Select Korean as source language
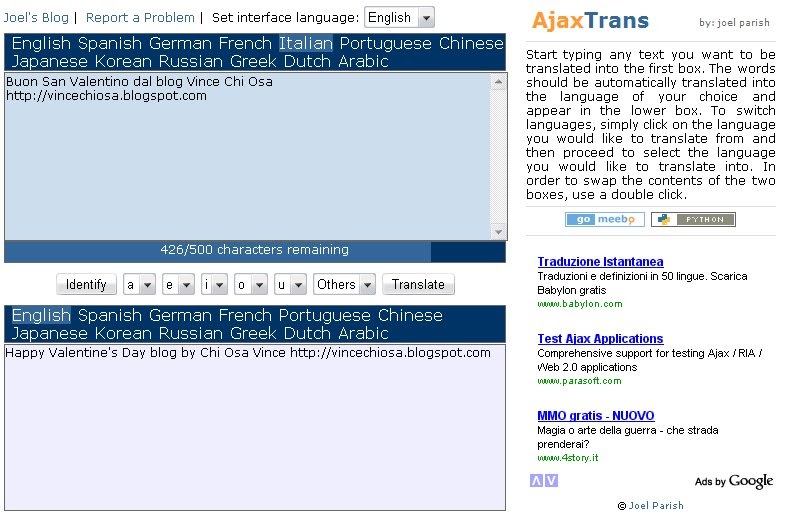The width and height of the screenshot is (793, 516). [123, 62]
